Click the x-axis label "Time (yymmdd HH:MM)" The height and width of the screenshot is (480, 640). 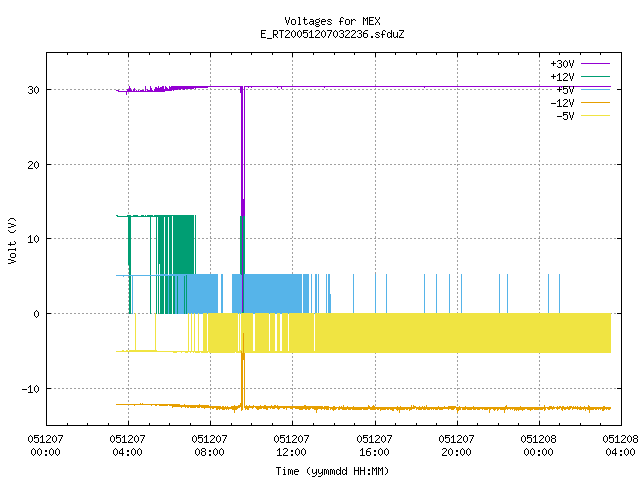tap(332, 471)
